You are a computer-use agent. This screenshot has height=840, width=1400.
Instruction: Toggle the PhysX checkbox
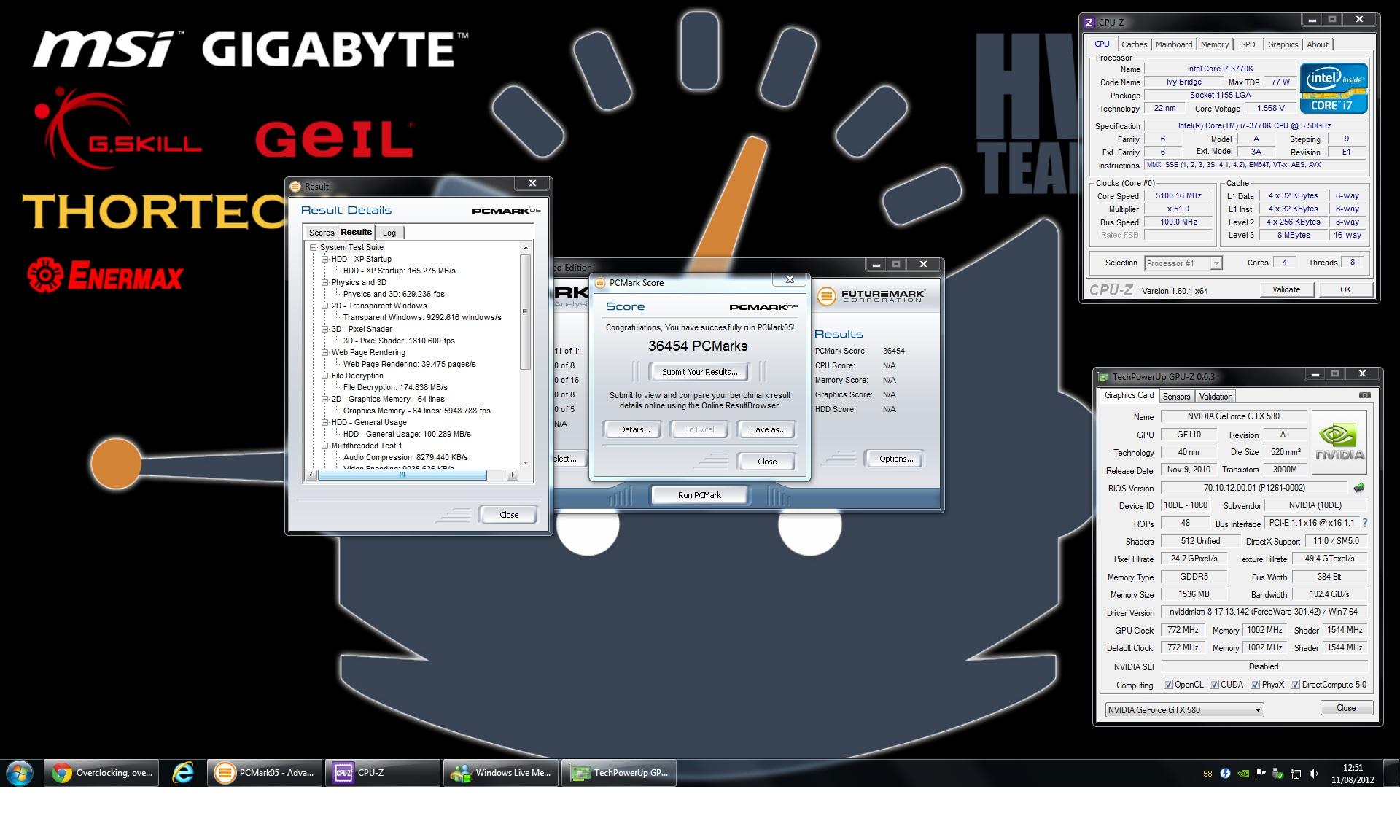[1255, 685]
